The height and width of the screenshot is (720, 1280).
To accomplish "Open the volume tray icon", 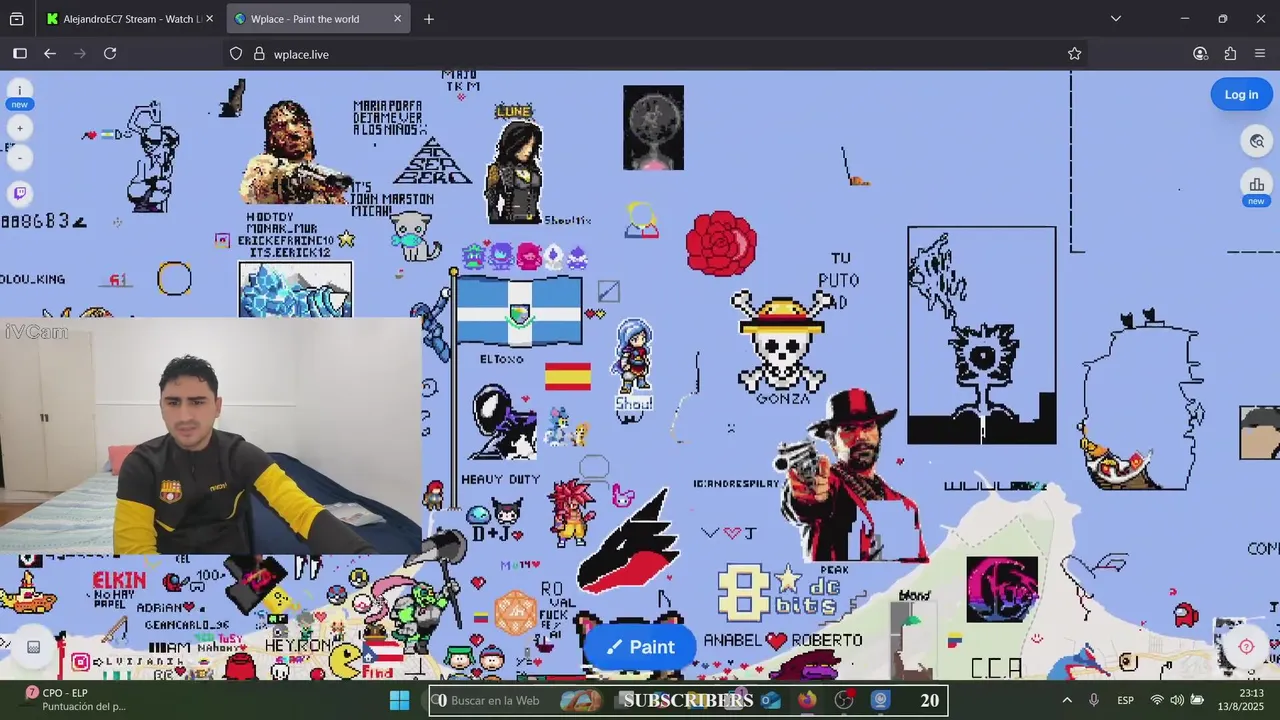I will (x=1176, y=700).
